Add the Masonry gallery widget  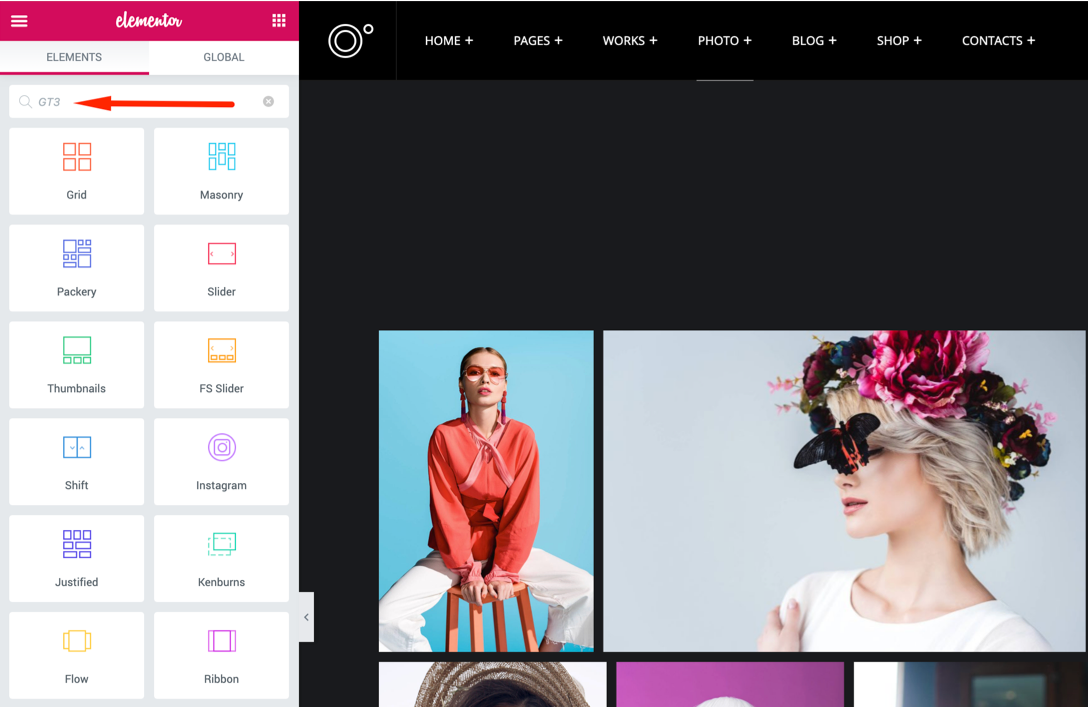coord(222,171)
